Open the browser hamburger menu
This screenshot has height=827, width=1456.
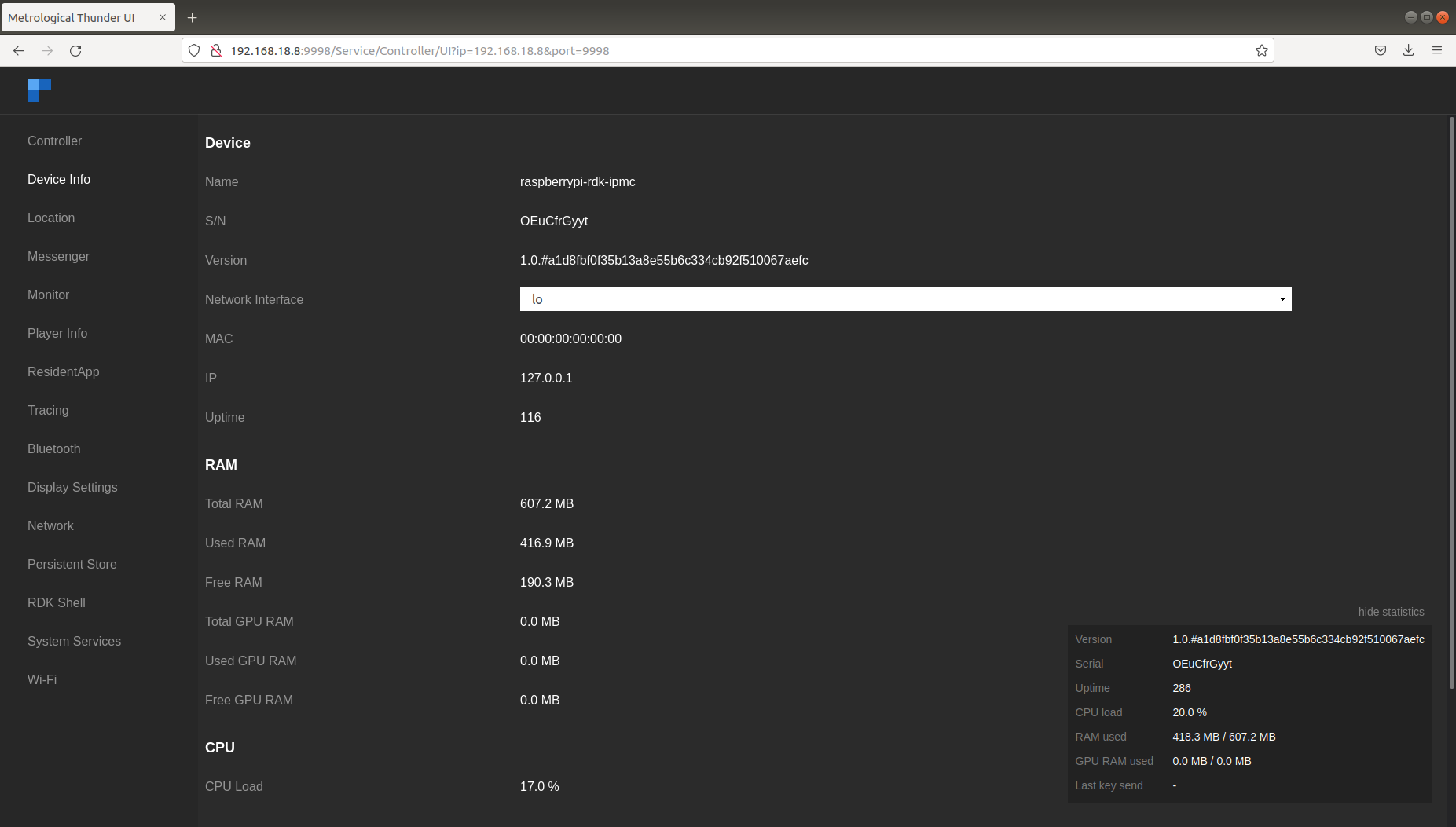[1438, 50]
